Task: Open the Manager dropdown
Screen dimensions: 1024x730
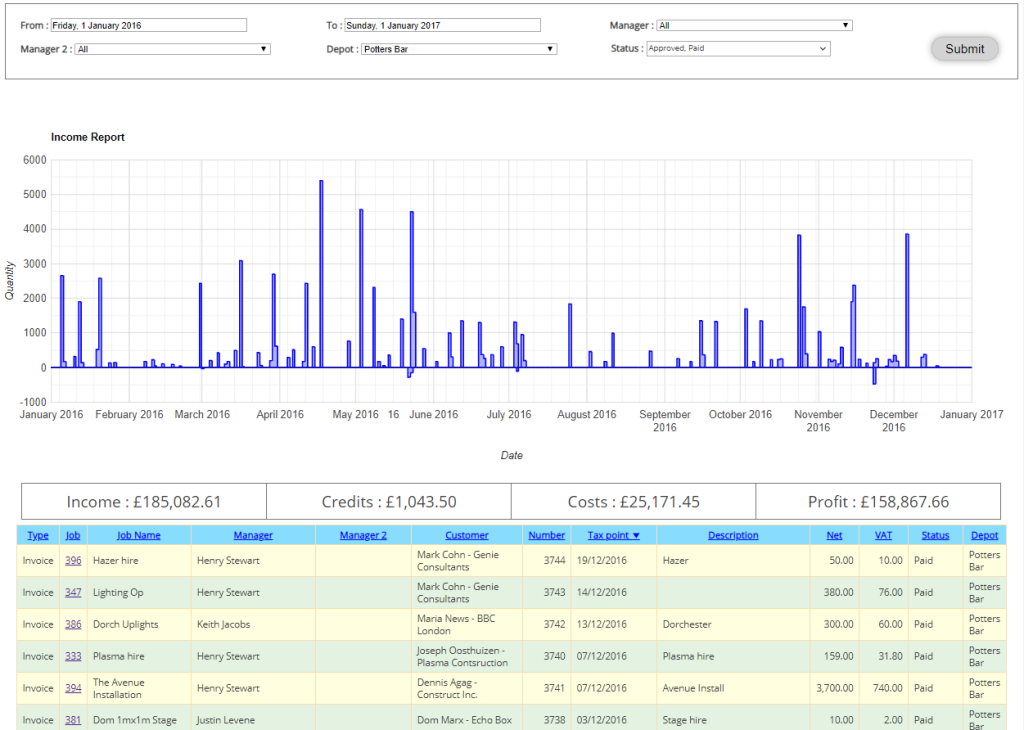Action: 754,25
